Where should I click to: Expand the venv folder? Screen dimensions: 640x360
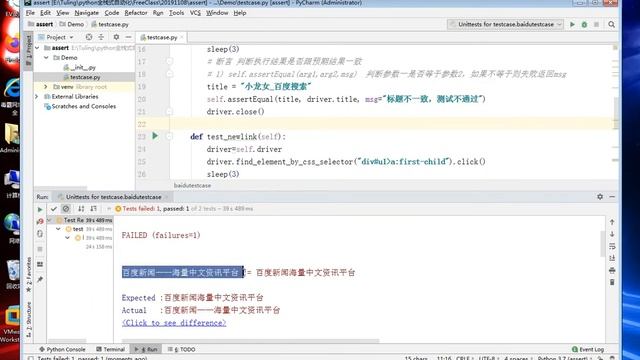(46, 87)
